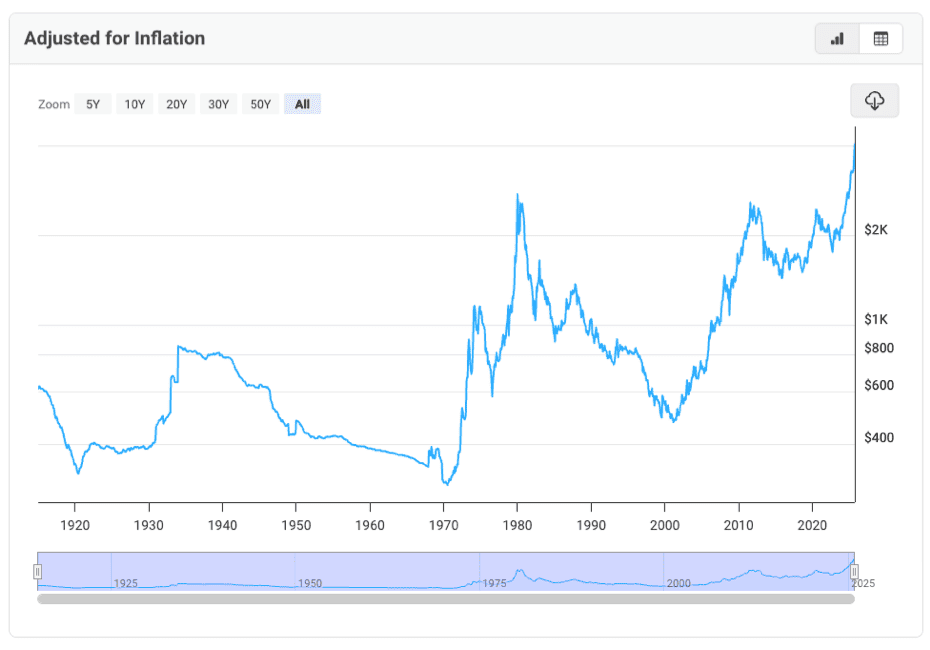Image resolution: width=930 pixels, height=650 pixels.
Task: Select the 30Y zoom option
Action: click(218, 104)
